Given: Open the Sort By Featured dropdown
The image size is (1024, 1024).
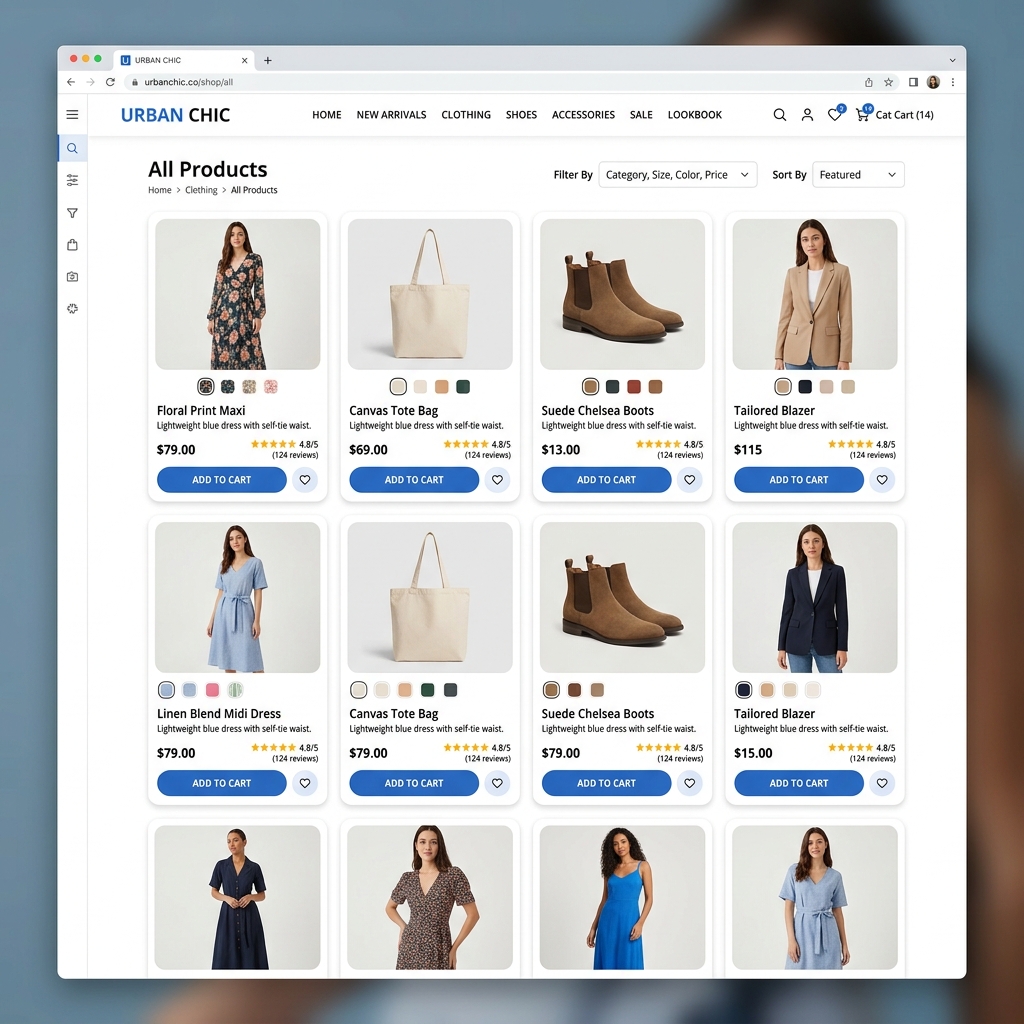Looking at the screenshot, I should (858, 174).
